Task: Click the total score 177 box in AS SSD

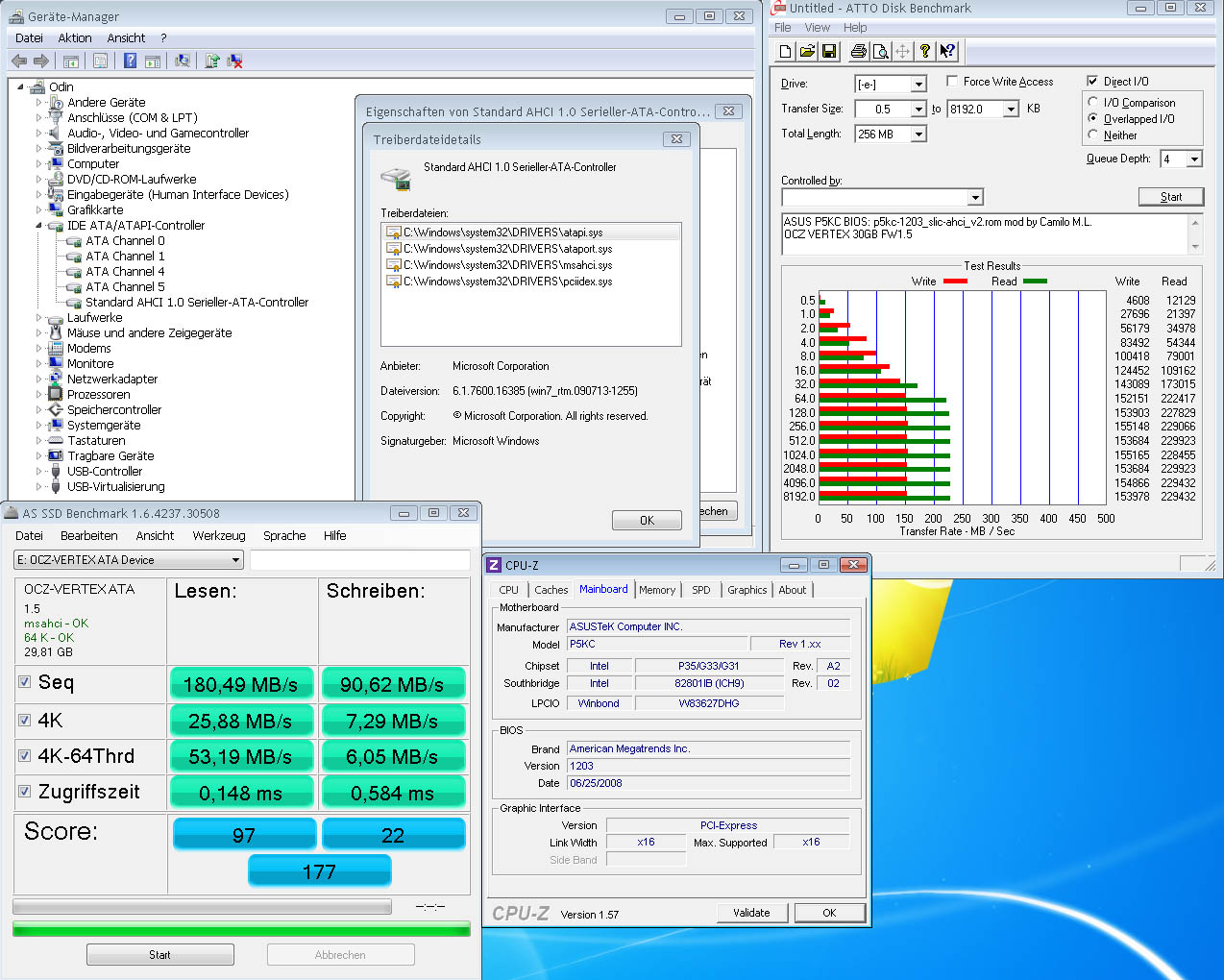Action: [x=320, y=870]
